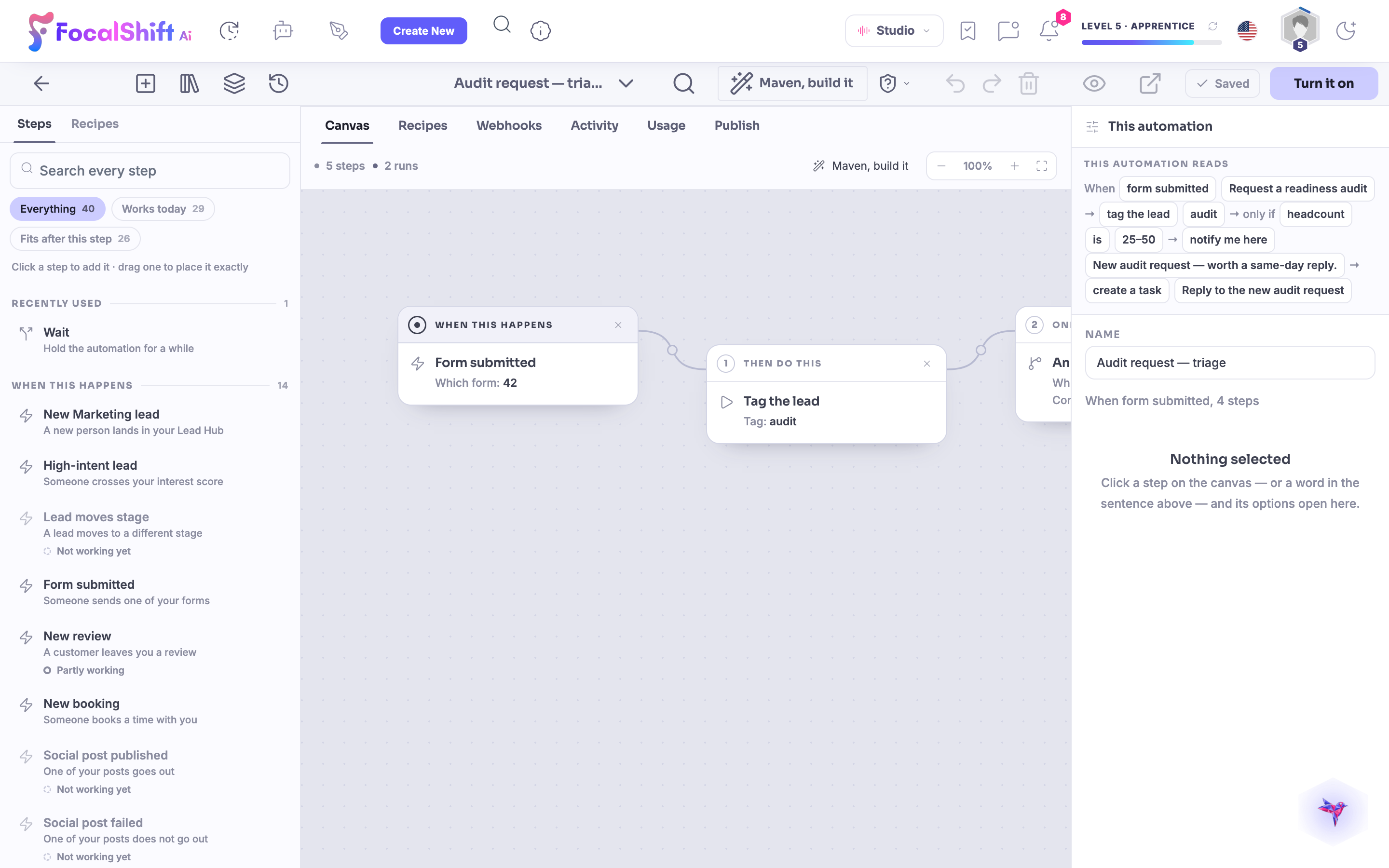
Task: Open the hummingbird assistant bubble
Action: tap(1333, 811)
